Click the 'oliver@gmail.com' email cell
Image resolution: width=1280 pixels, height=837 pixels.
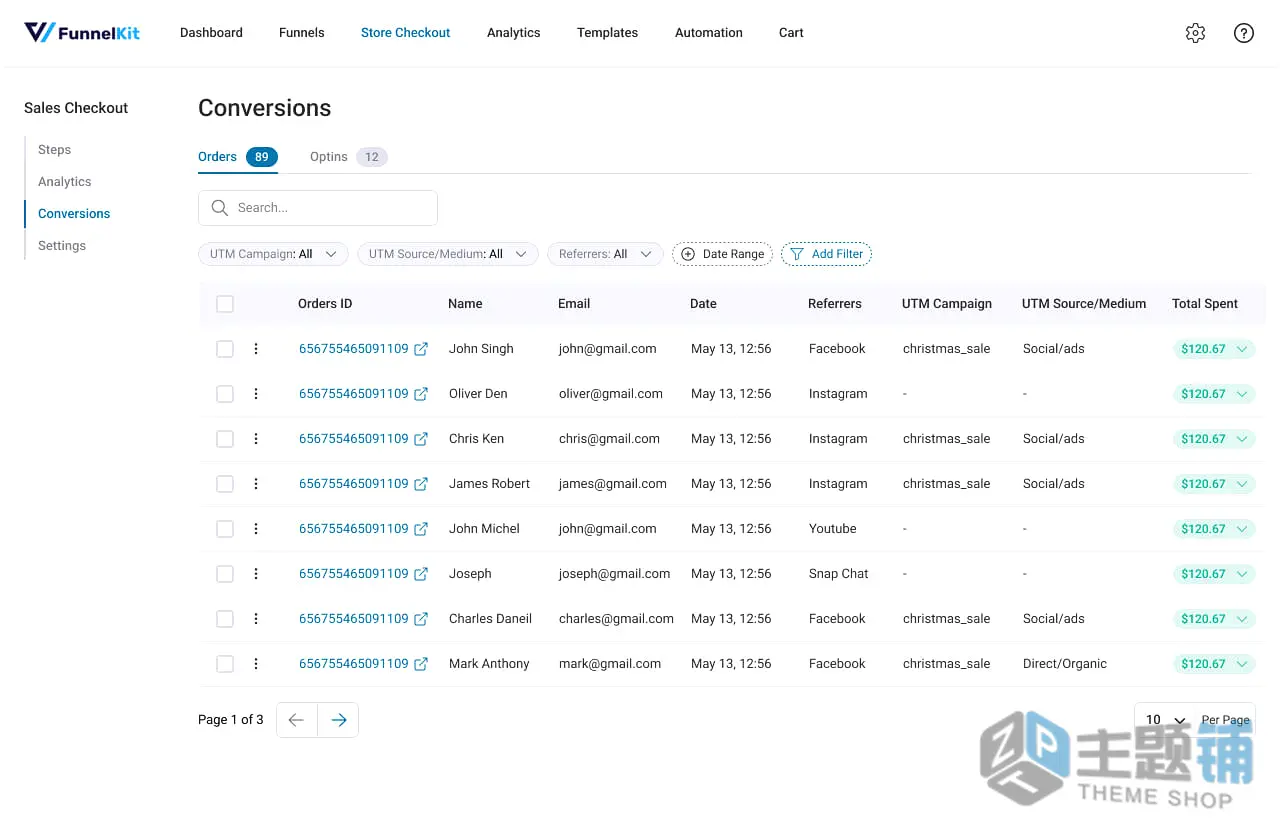610,394
